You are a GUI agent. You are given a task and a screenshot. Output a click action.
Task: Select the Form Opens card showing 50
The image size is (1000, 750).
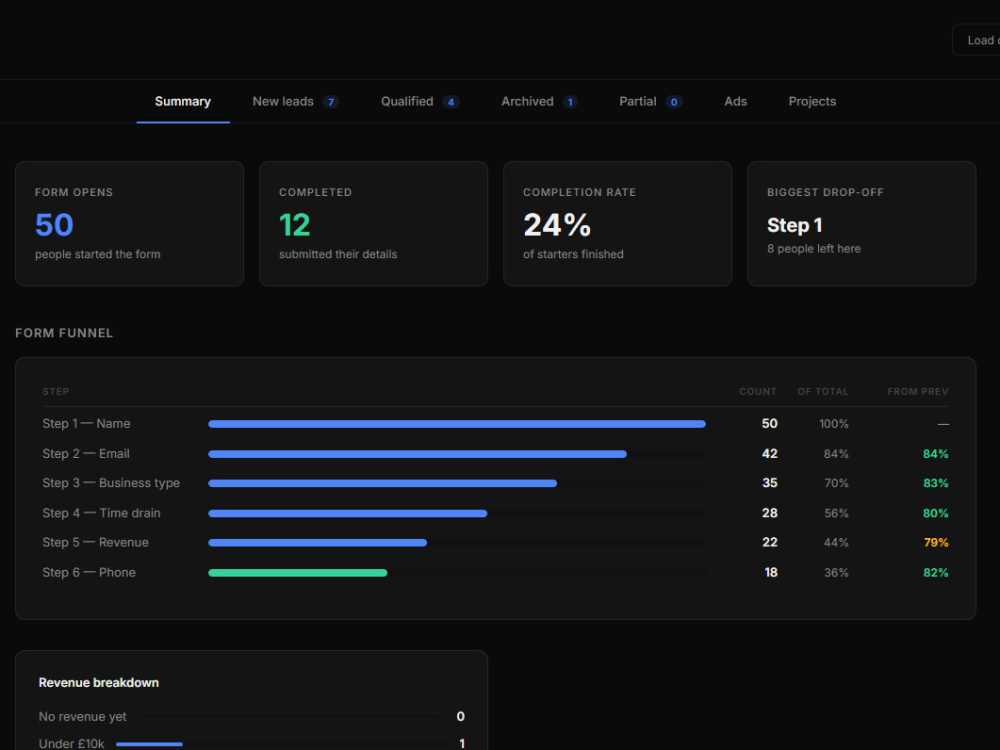click(129, 224)
